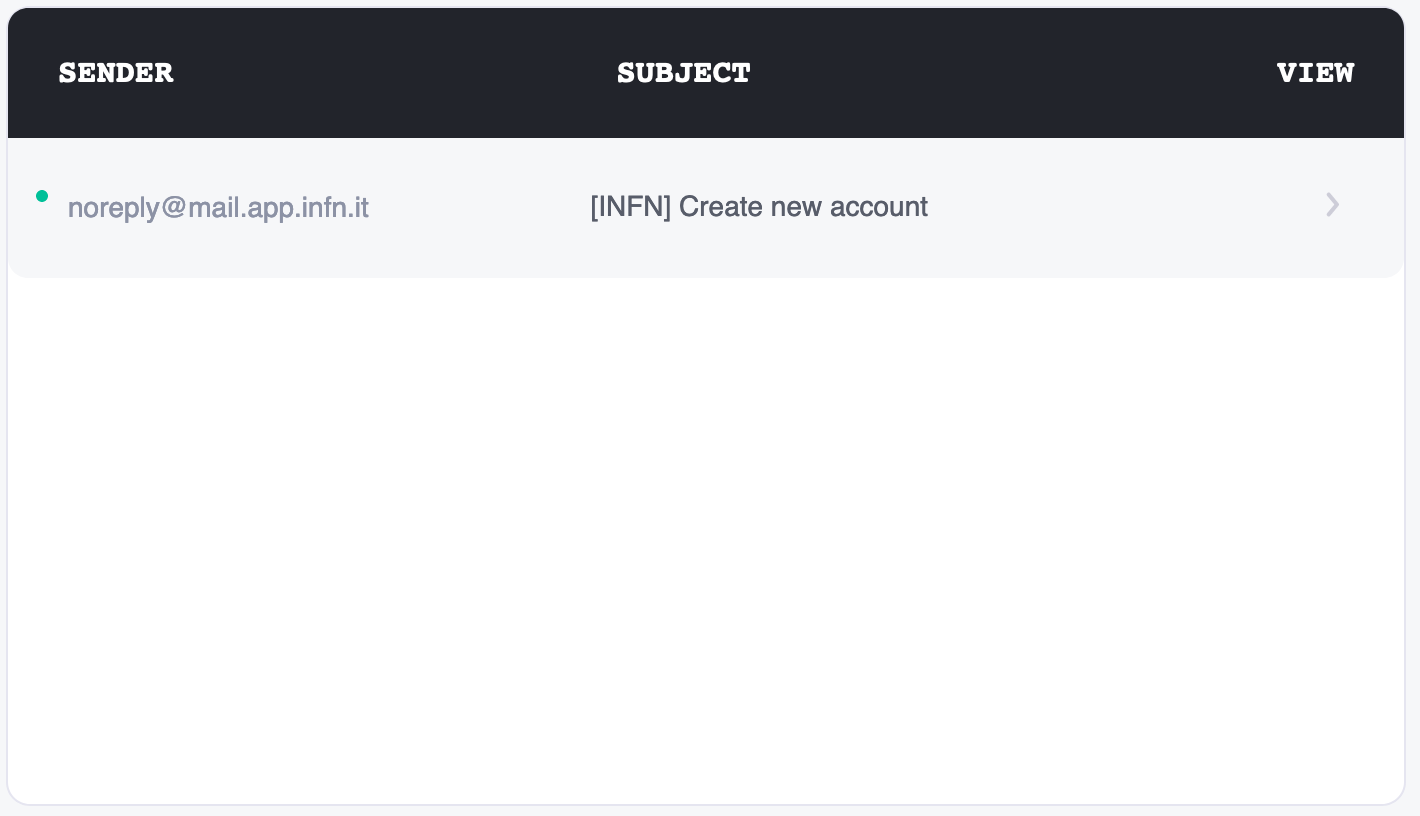Viewport: 1420px width, 816px height.
Task: Open the '[INFN] Create new account' subject
Action: [x=759, y=207]
